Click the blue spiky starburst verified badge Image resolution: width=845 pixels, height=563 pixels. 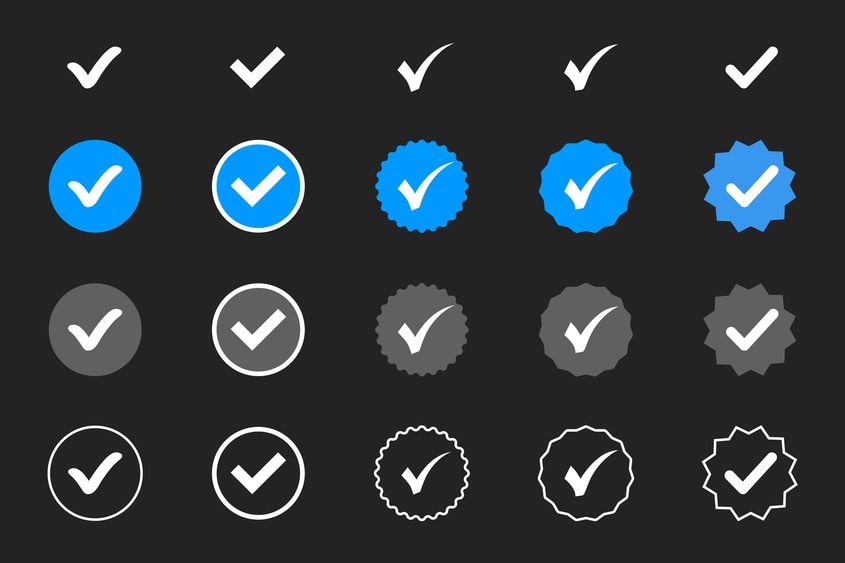750,186
